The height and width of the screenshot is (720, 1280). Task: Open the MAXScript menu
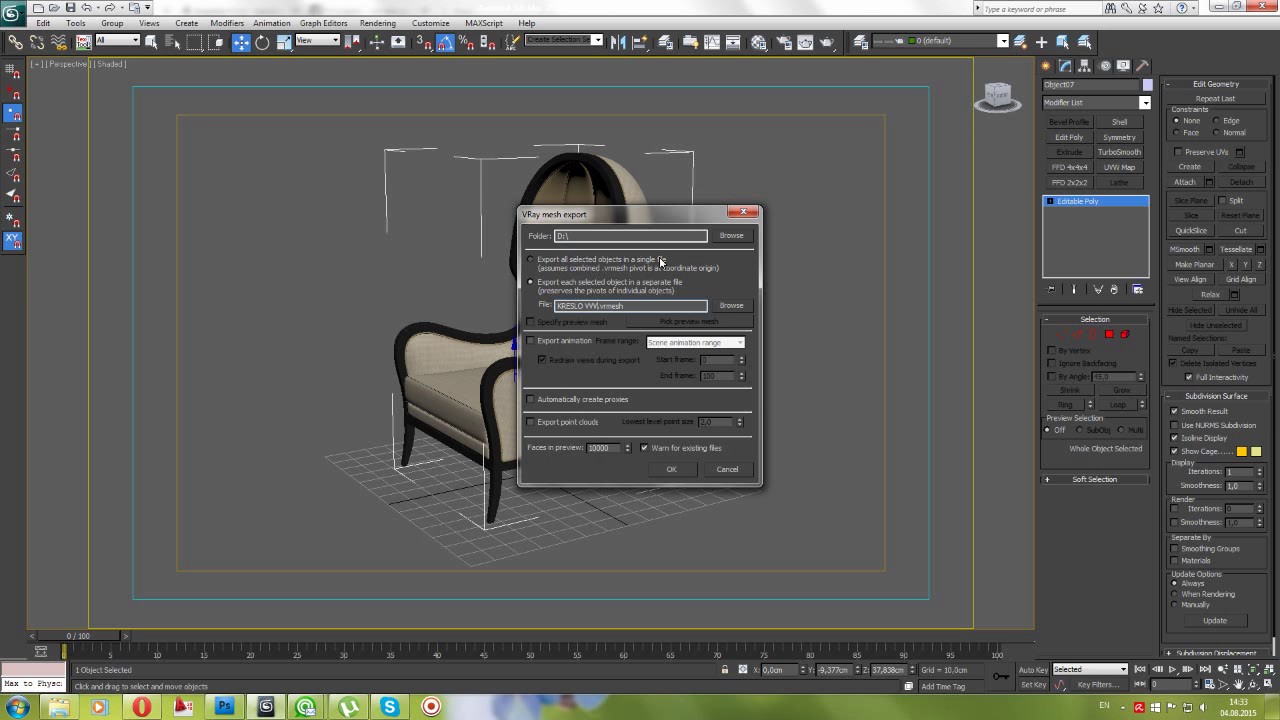pos(484,23)
